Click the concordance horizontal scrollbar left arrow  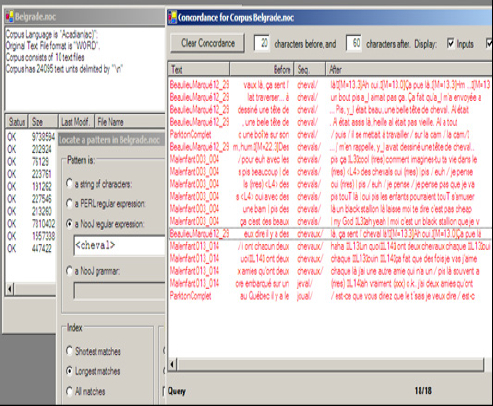pyautogui.click(x=173, y=365)
